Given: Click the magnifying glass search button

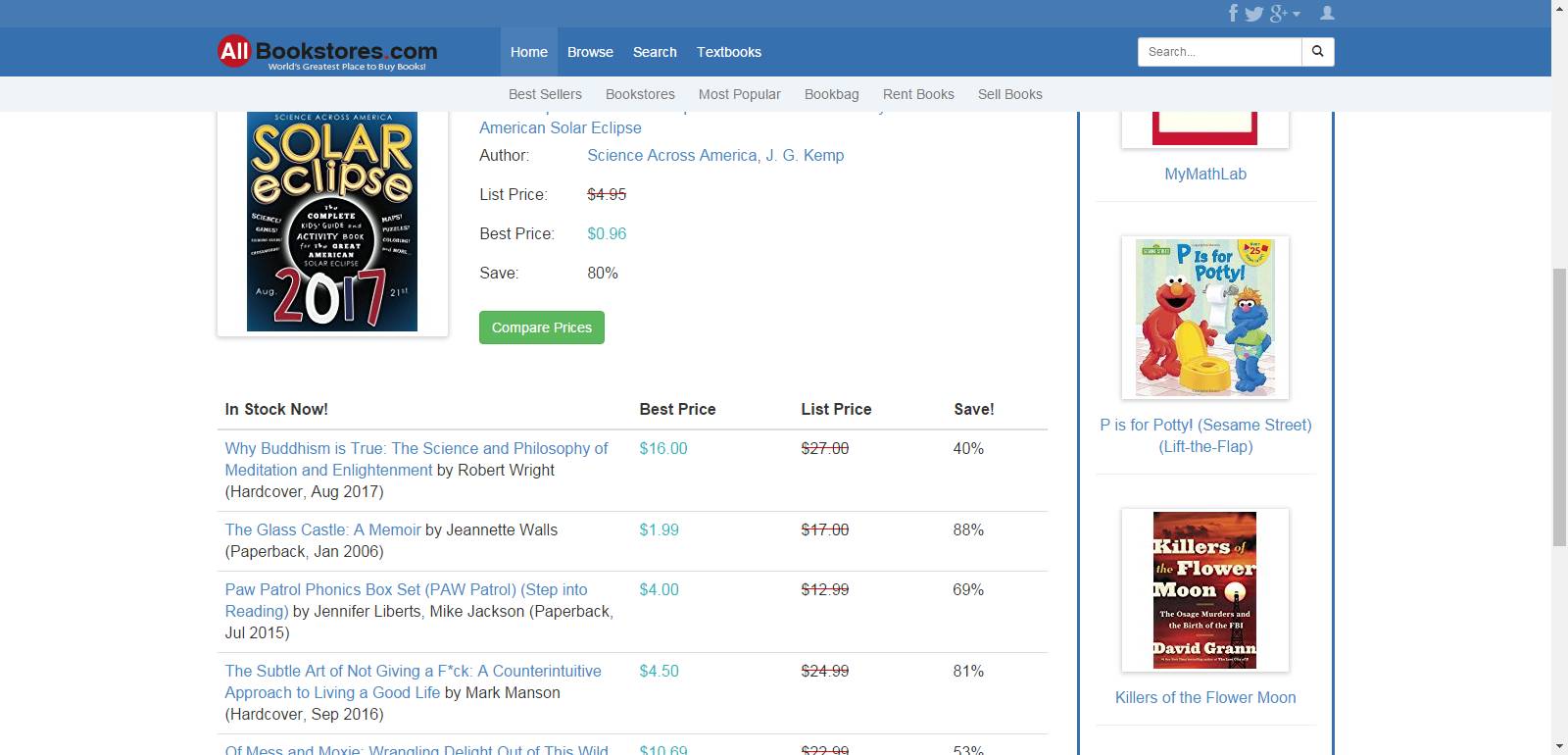Looking at the screenshot, I should [x=1317, y=52].
